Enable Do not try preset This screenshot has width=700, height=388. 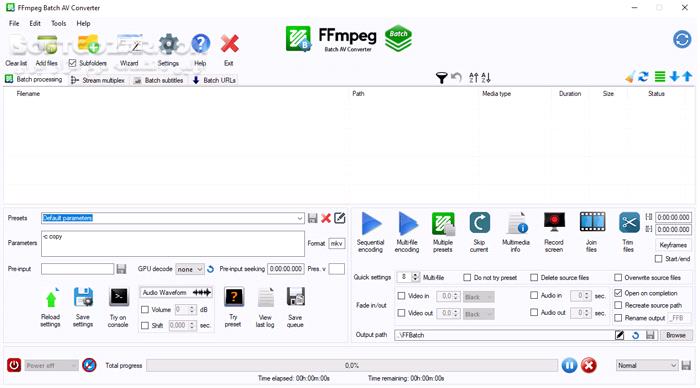coord(467,278)
